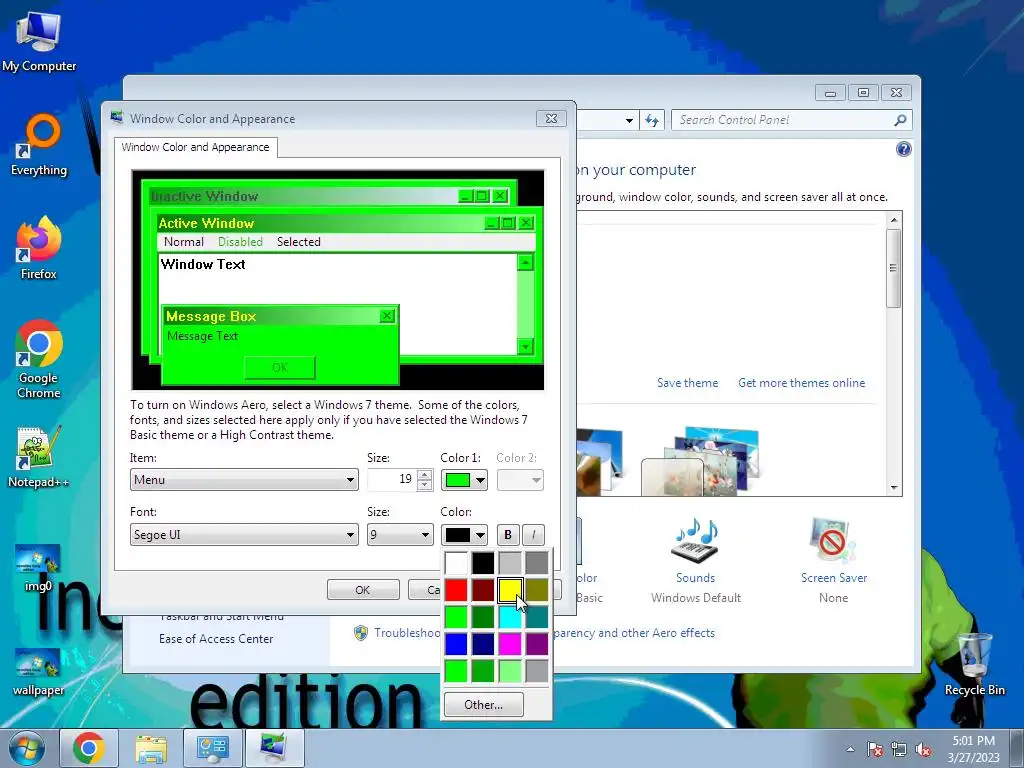
Task: Open the Action Center flag tray icon
Action: pyautogui.click(x=875, y=749)
